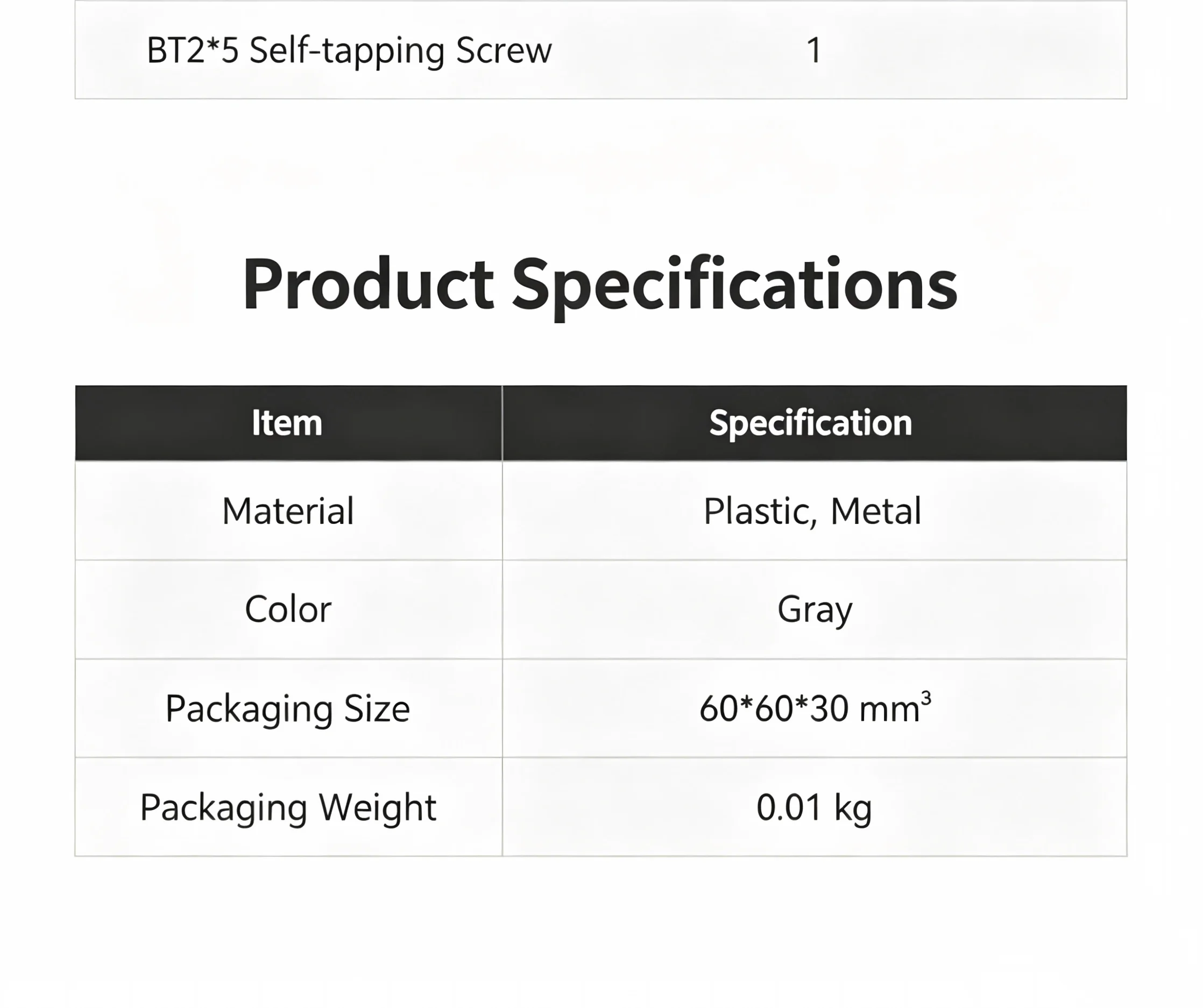Click the Item column header

click(x=288, y=423)
